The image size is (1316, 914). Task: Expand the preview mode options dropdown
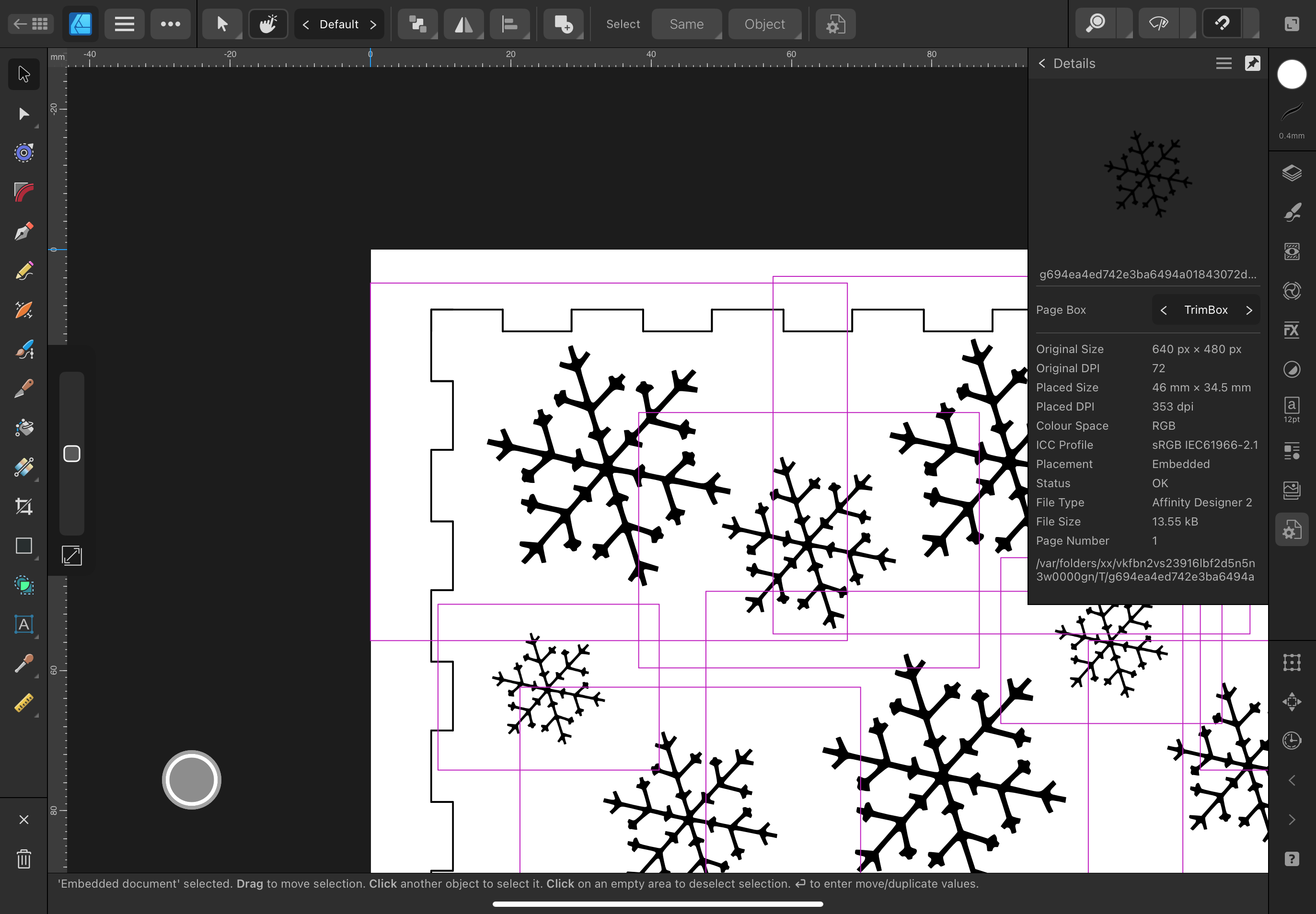[1188, 24]
